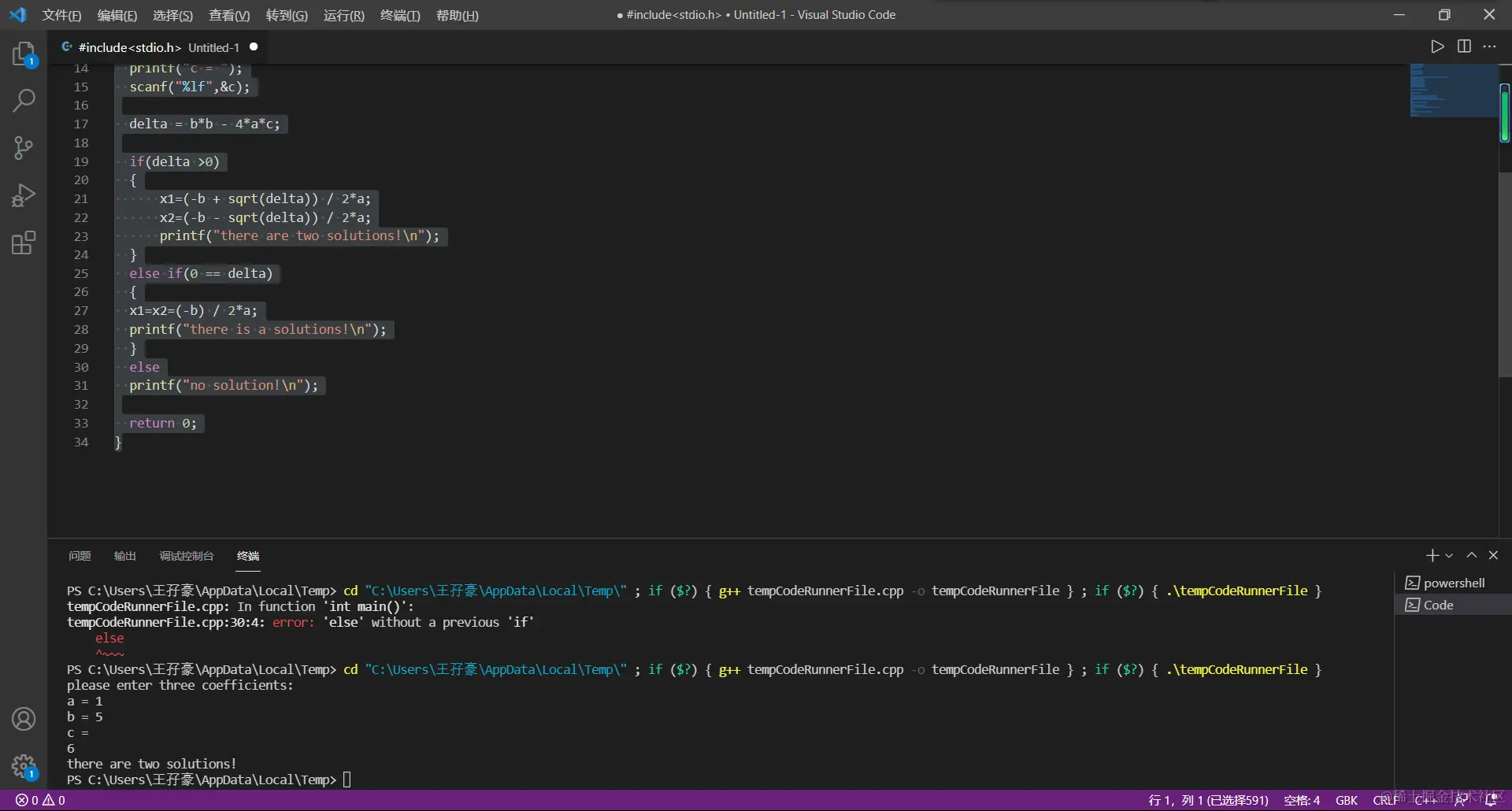Switch to the 问题 panel tab

click(80, 556)
